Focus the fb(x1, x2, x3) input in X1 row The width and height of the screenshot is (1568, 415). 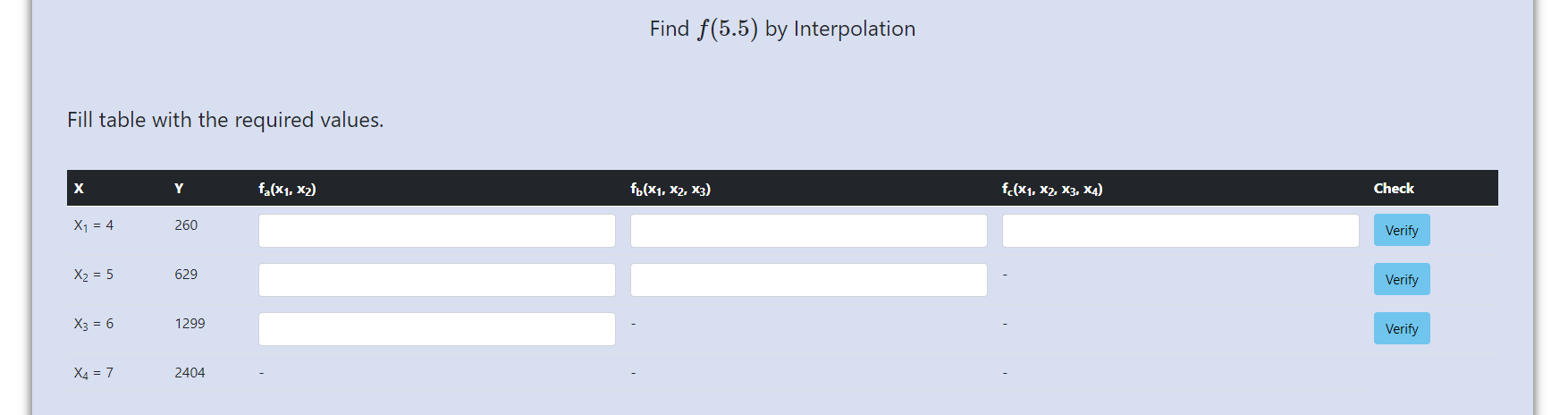pyautogui.click(x=809, y=231)
